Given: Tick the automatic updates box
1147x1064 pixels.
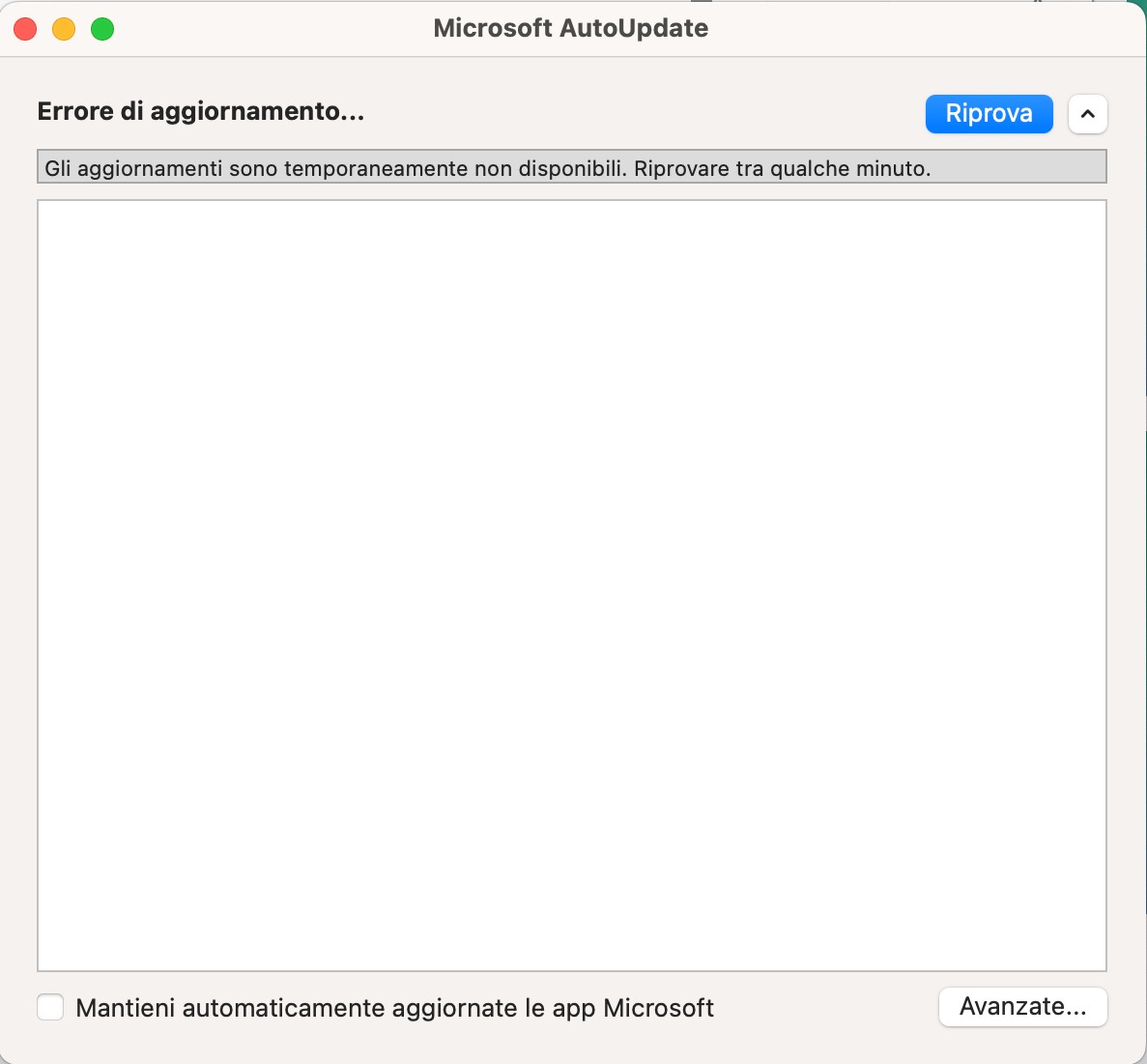Looking at the screenshot, I should [50, 1007].
